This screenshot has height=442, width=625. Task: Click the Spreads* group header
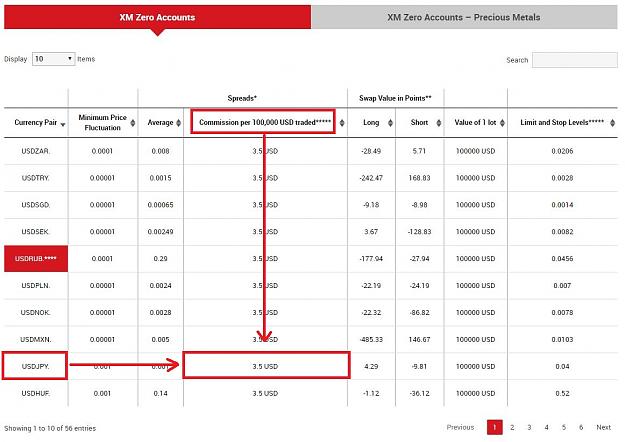click(x=242, y=98)
